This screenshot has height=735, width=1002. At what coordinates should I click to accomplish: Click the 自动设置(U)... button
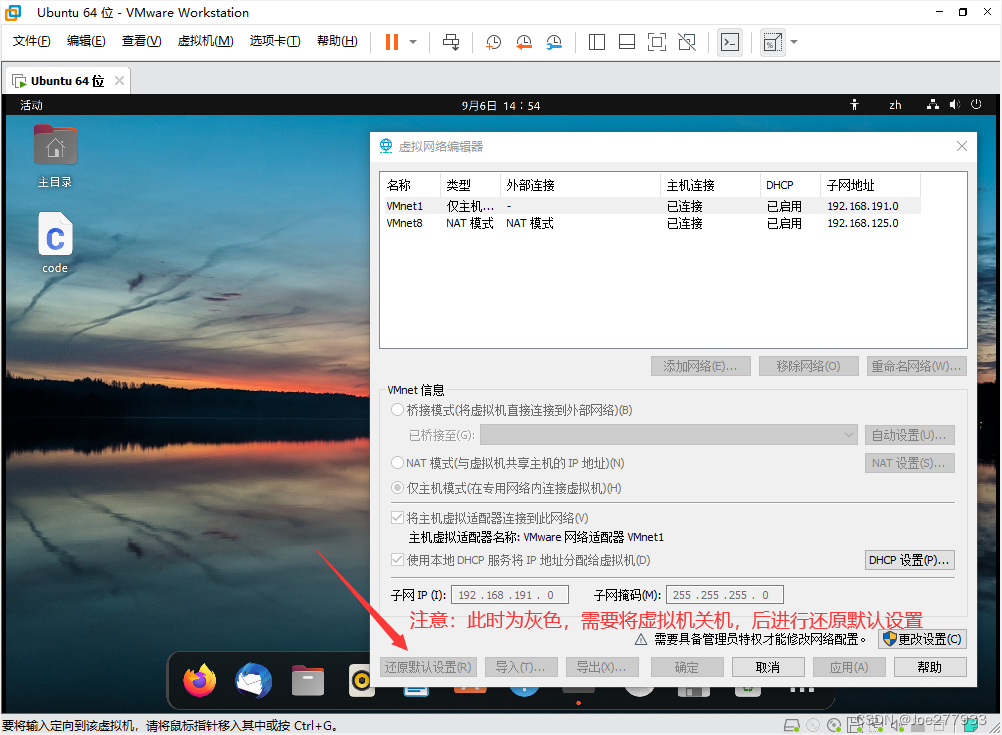point(909,435)
